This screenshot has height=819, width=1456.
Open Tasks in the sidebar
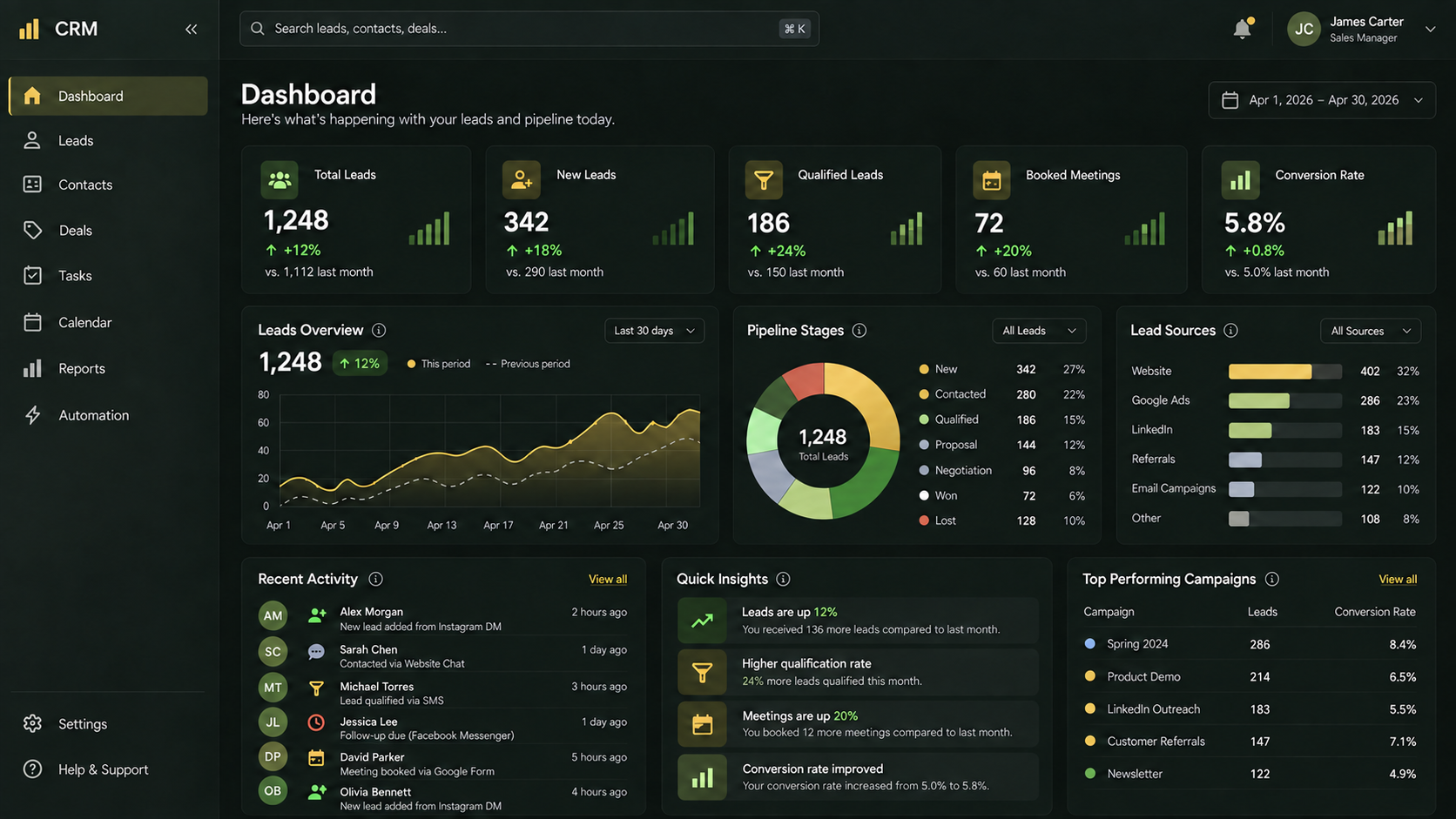tap(108, 276)
